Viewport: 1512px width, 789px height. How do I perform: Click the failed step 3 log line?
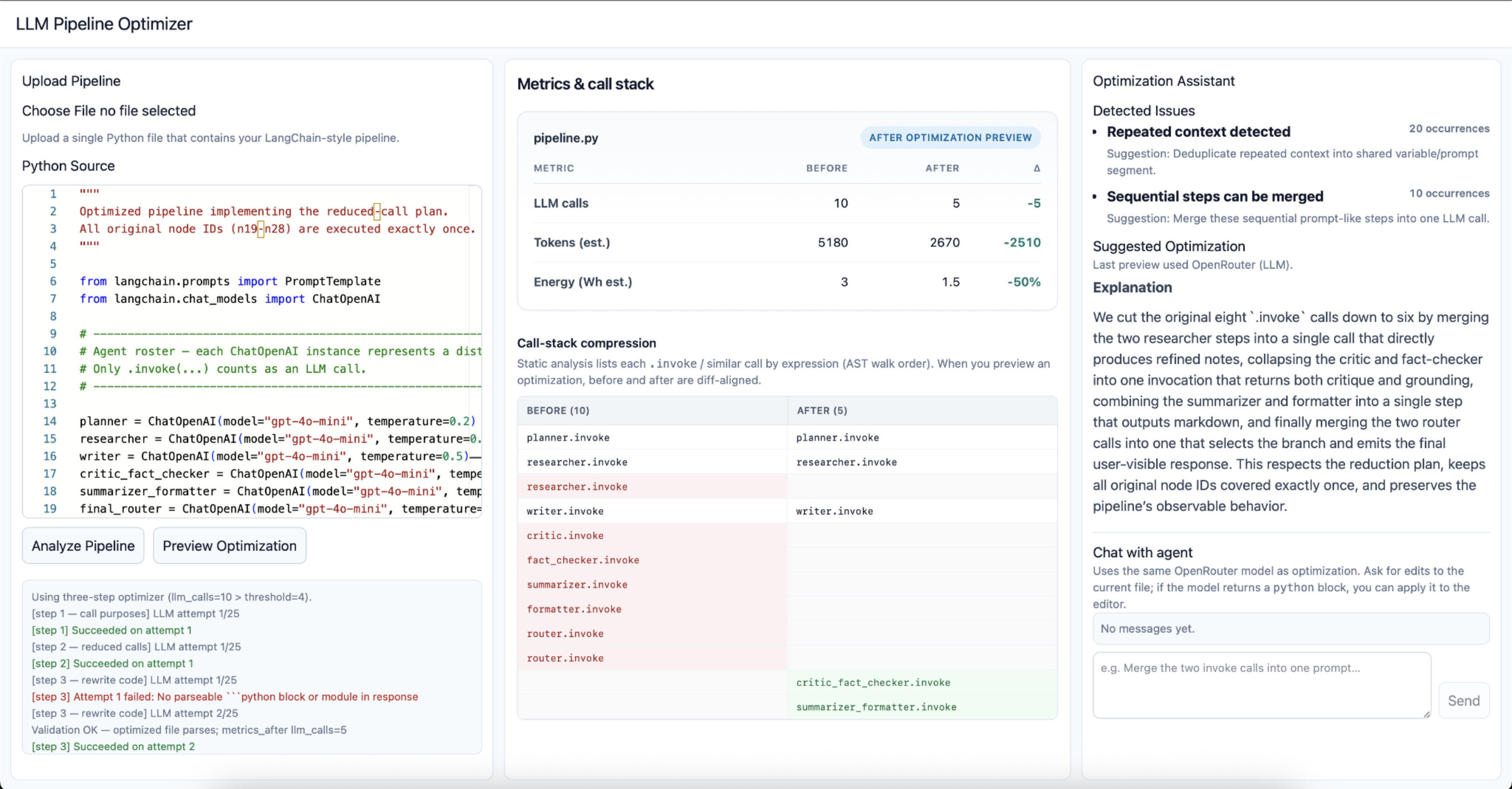225,696
